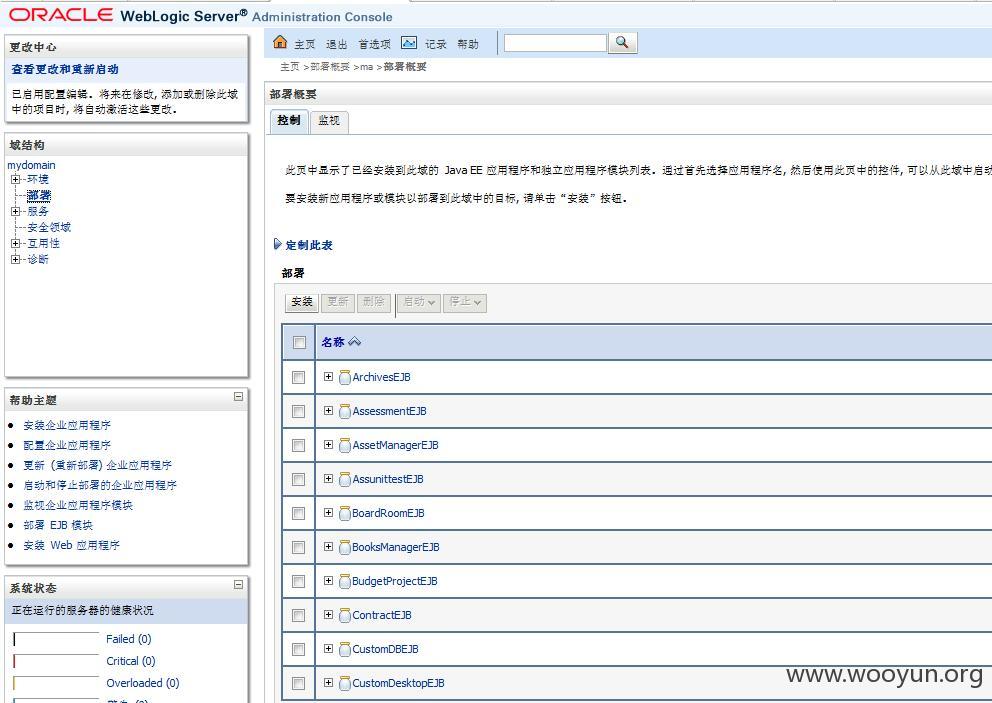Image resolution: width=992 pixels, height=703 pixels.
Task: Check the BooksManagerEJB row checkbox
Action: (299, 547)
